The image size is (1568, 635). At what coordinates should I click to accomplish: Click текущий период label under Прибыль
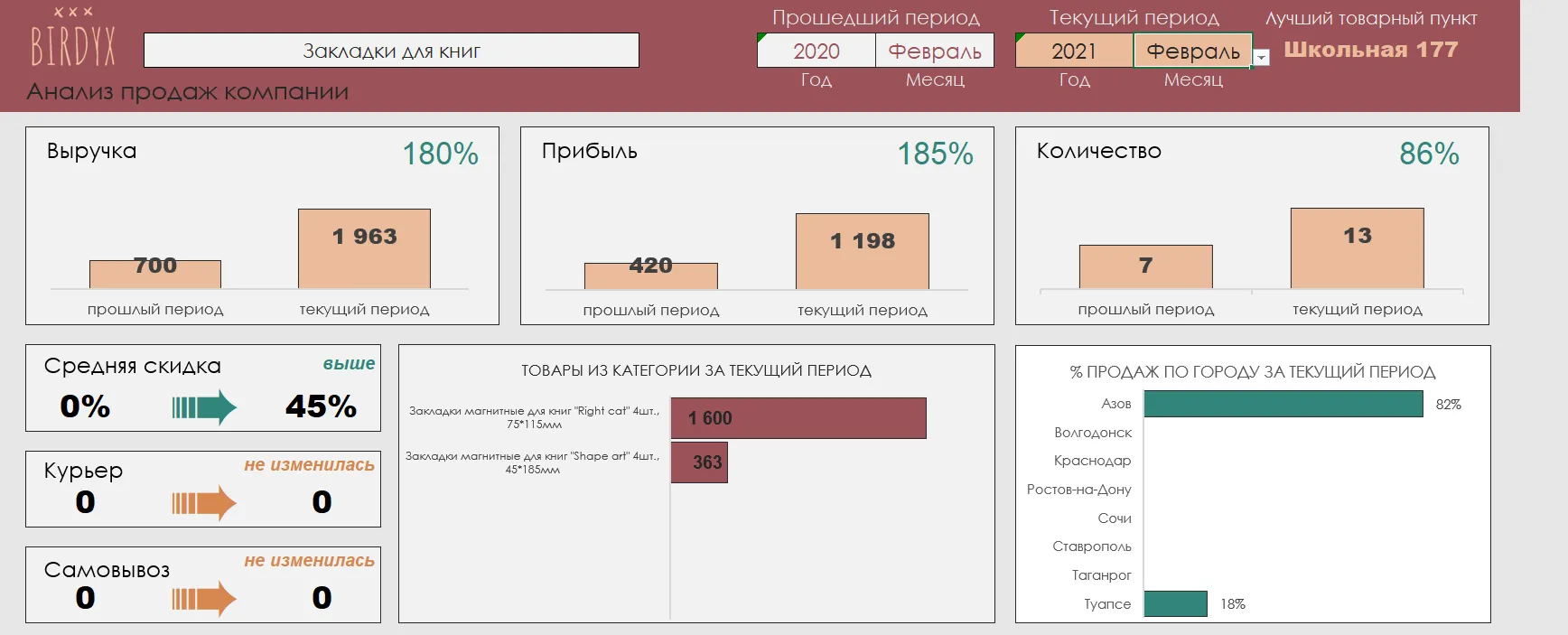coord(863,311)
